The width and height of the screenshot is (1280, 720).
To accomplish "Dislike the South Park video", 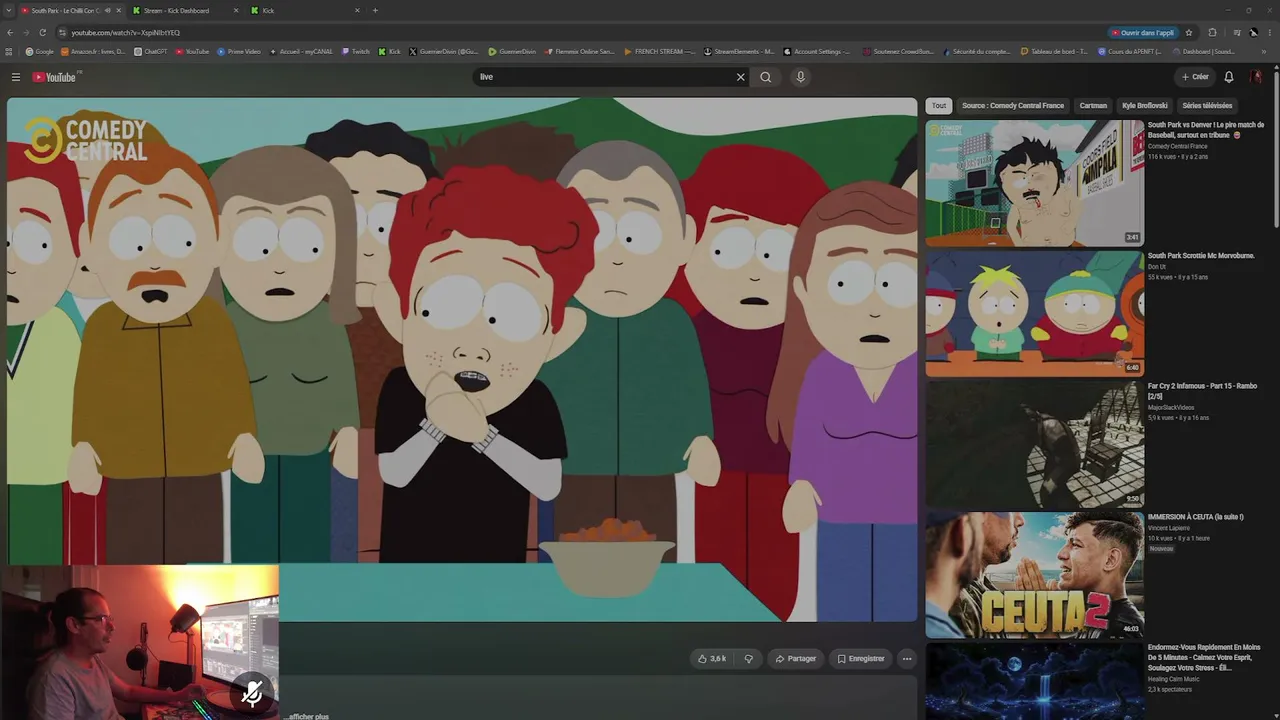I will 748,659.
